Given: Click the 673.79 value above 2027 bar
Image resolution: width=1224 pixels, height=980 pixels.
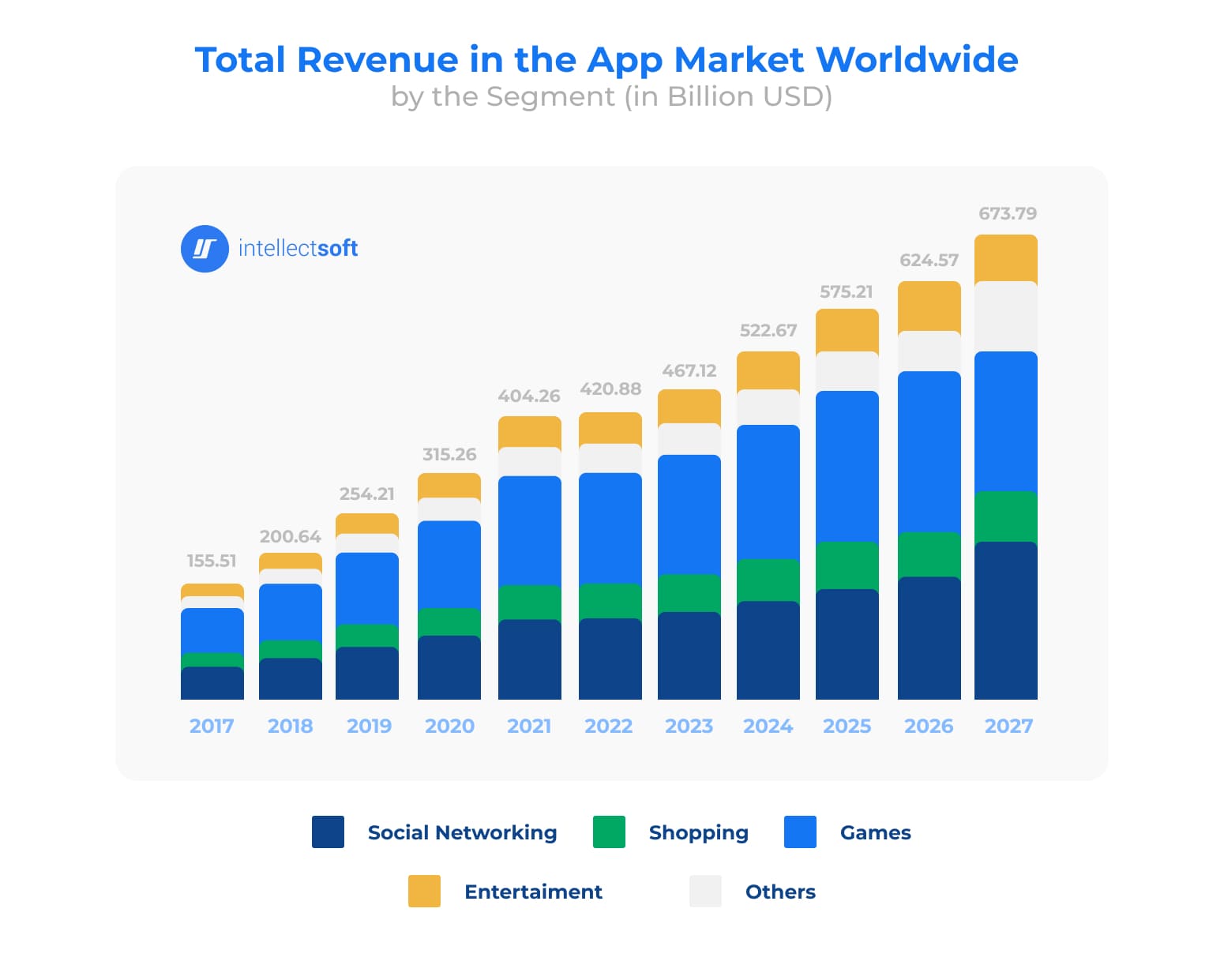Looking at the screenshot, I should (x=1007, y=213).
